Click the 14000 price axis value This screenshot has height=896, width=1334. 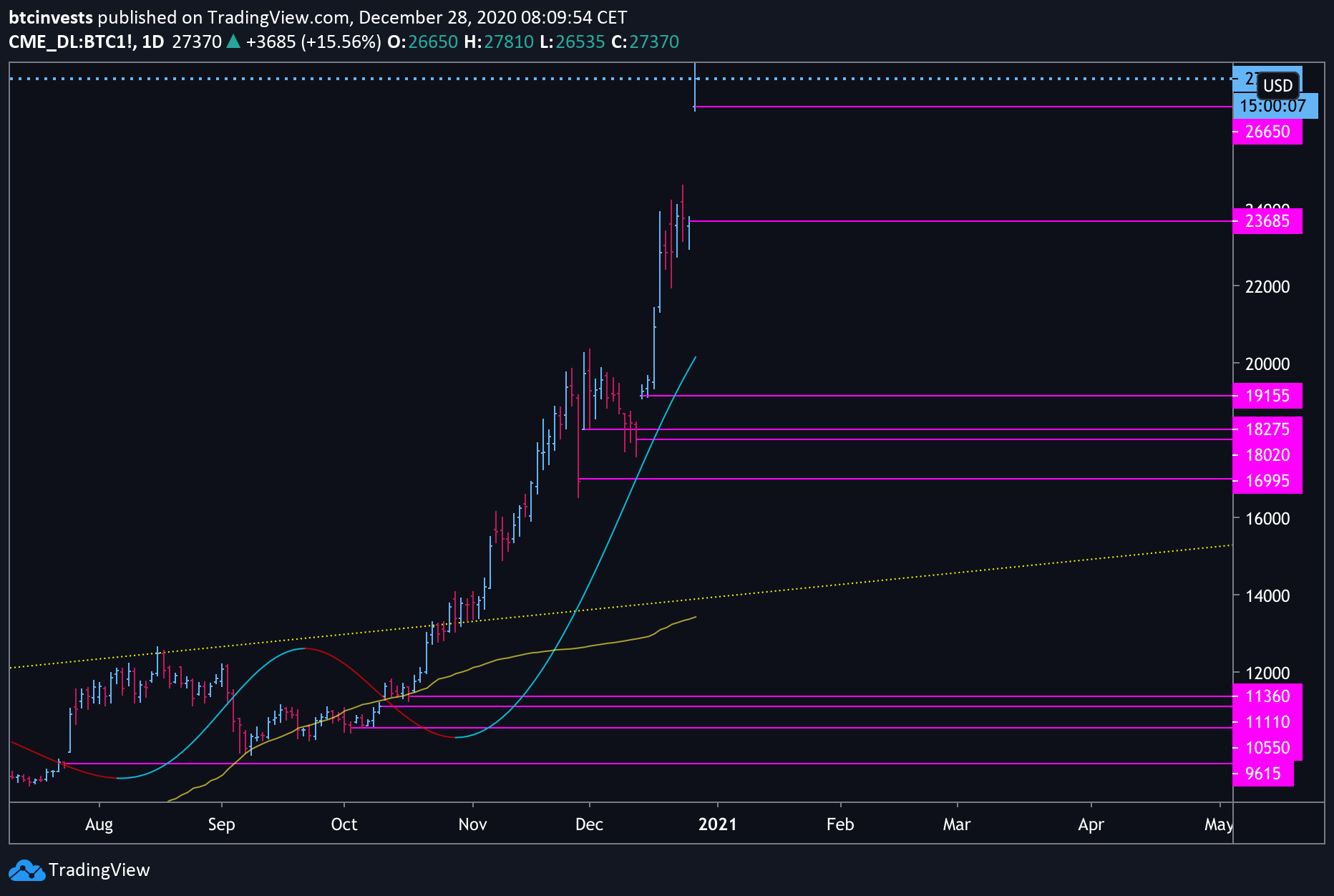[x=1267, y=595]
